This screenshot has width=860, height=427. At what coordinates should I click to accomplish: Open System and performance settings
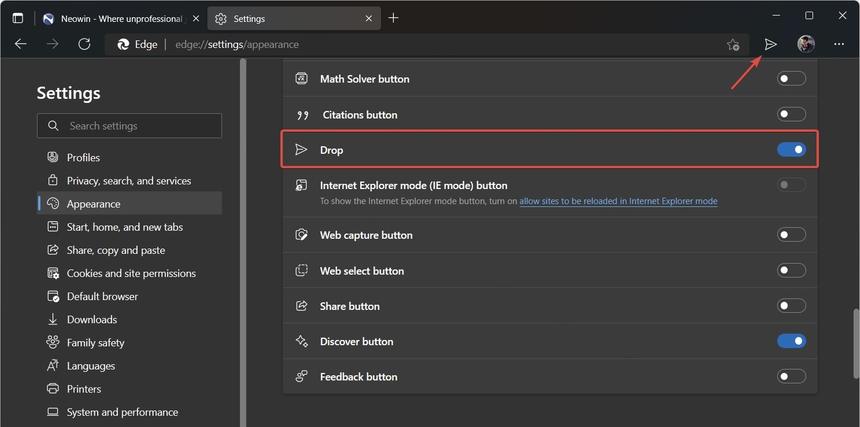(x=122, y=412)
